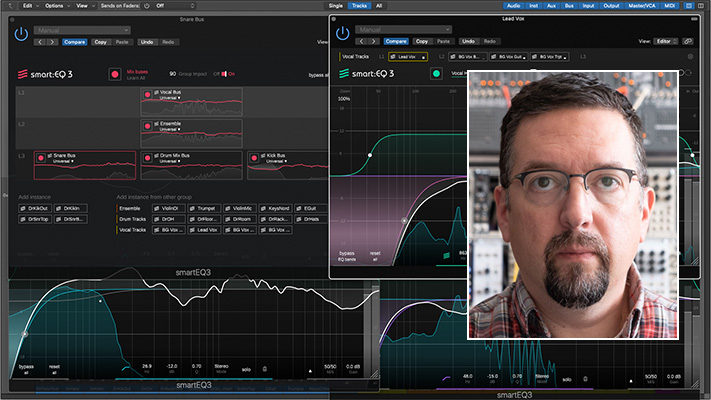Image resolution: width=711 pixels, height=400 pixels.
Task: Click the green learn icon in Lead Vox
Action: click(x=437, y=73)
